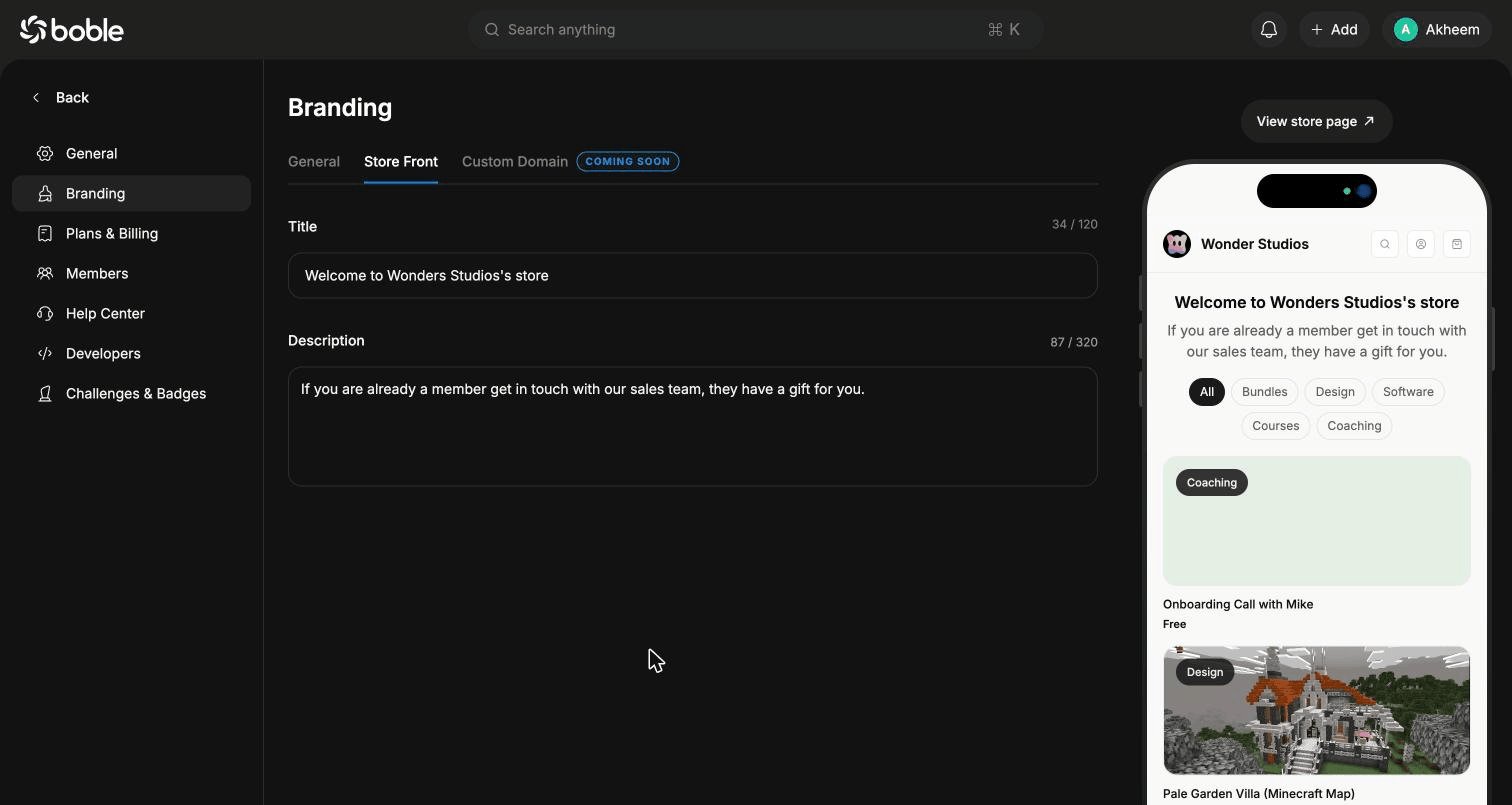Go Back using the sidebar link
This screenshot has height=805, width=1512.
point(60,97)
